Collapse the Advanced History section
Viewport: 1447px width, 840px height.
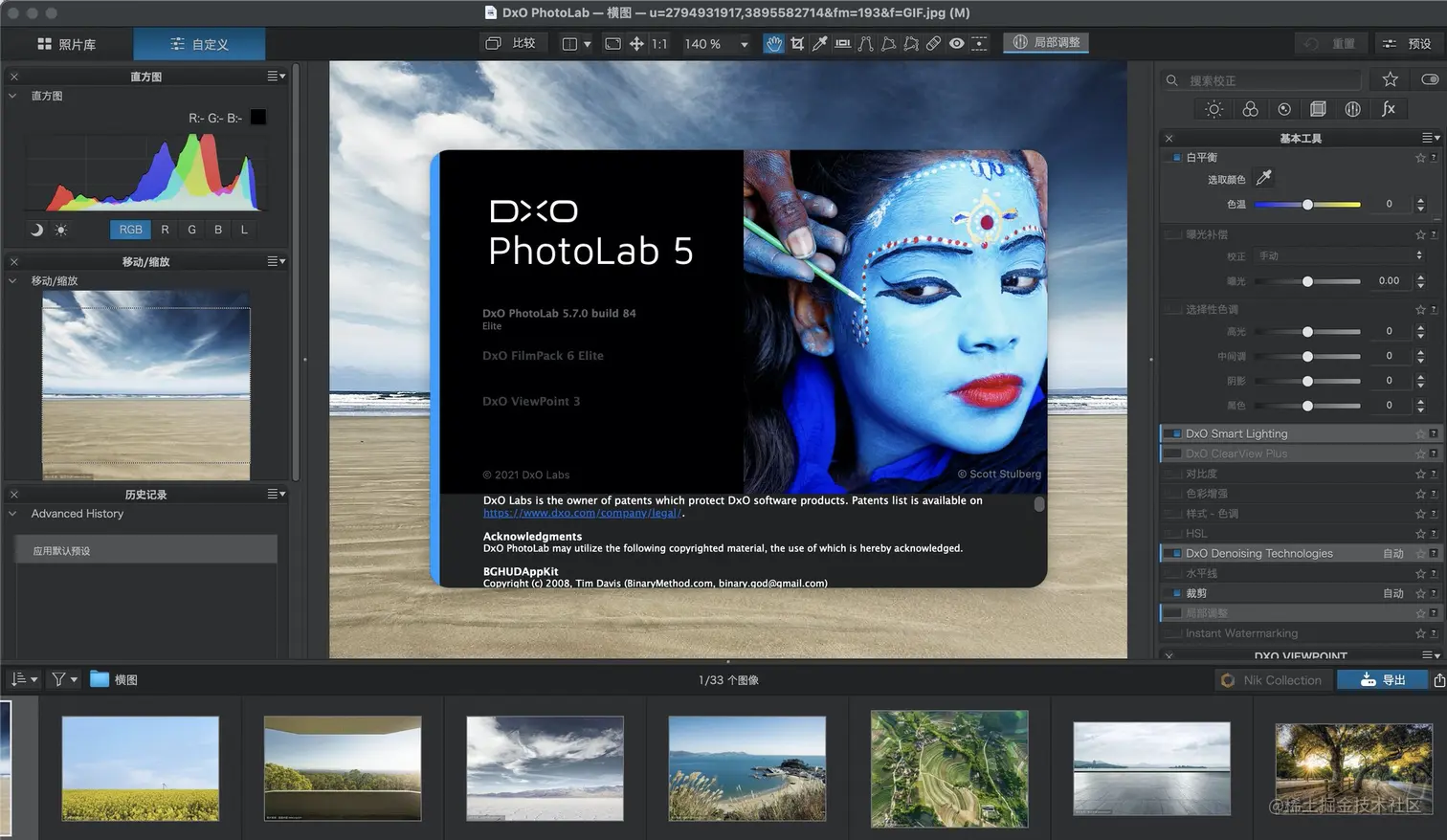coord(12,514)
